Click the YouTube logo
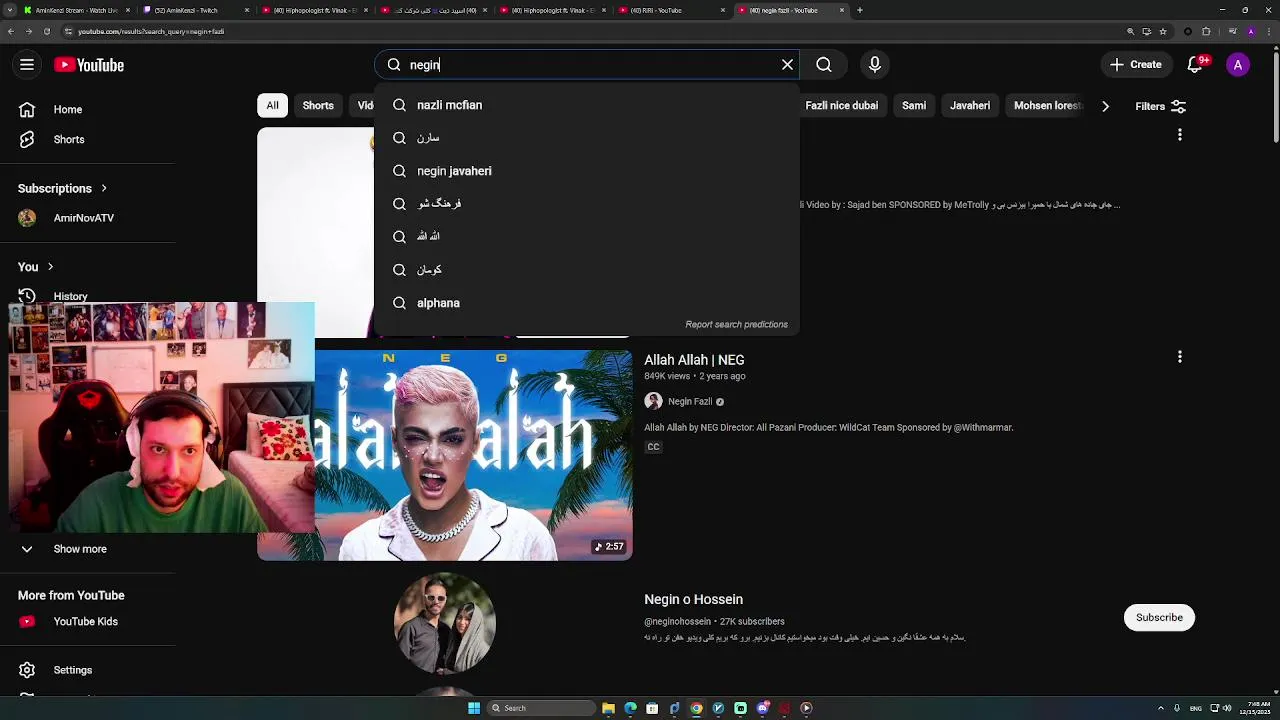Screen dimensions: 1280x720 point(89,65)
